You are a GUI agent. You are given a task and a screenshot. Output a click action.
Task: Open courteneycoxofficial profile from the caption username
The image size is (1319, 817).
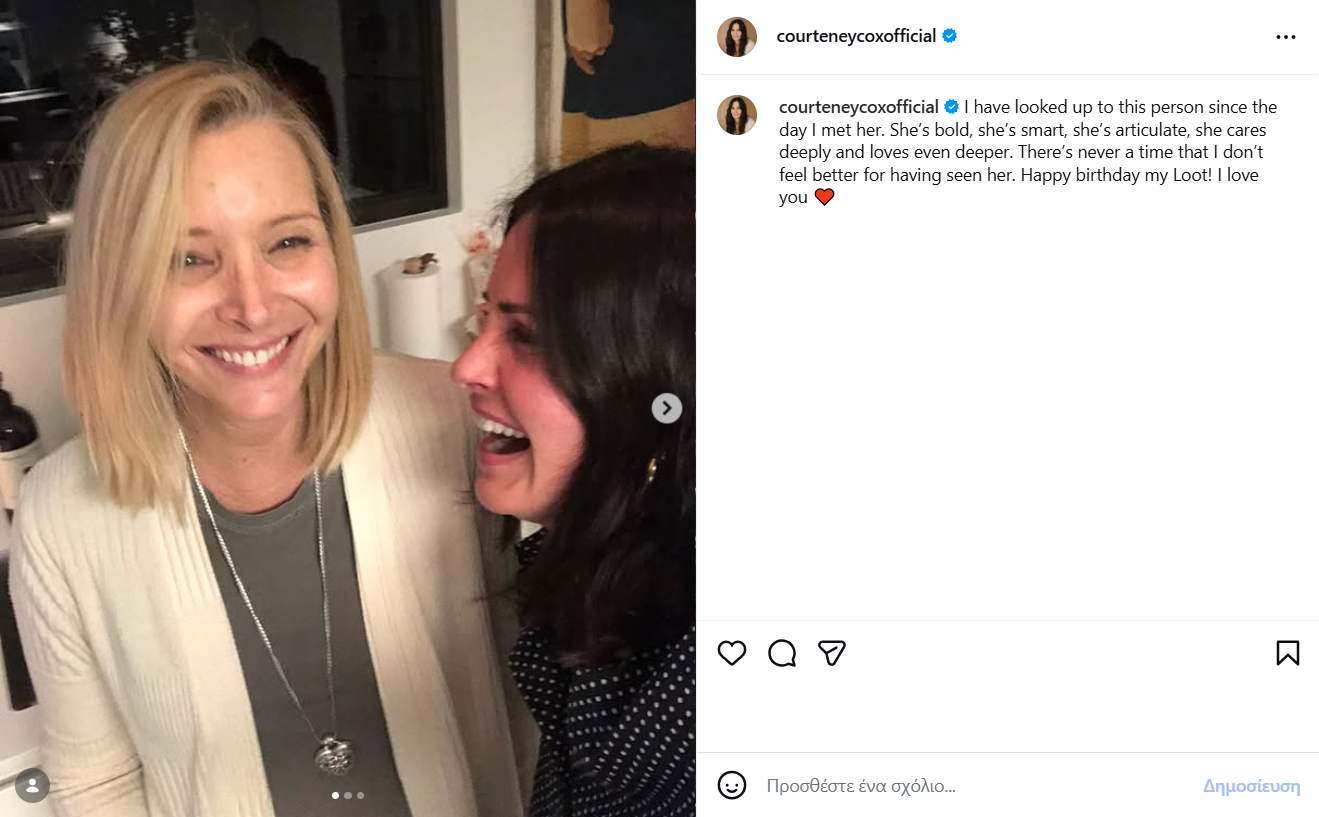(858, 107)
